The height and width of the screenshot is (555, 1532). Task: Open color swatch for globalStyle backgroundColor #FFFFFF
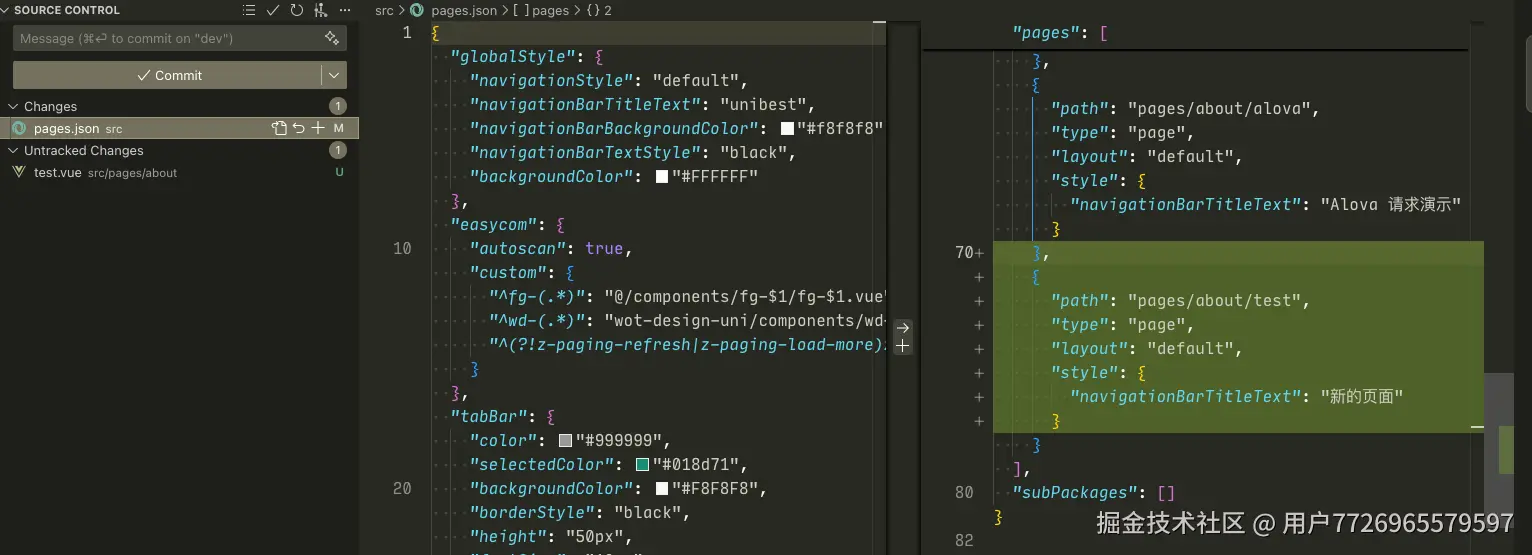coord(662,177)
